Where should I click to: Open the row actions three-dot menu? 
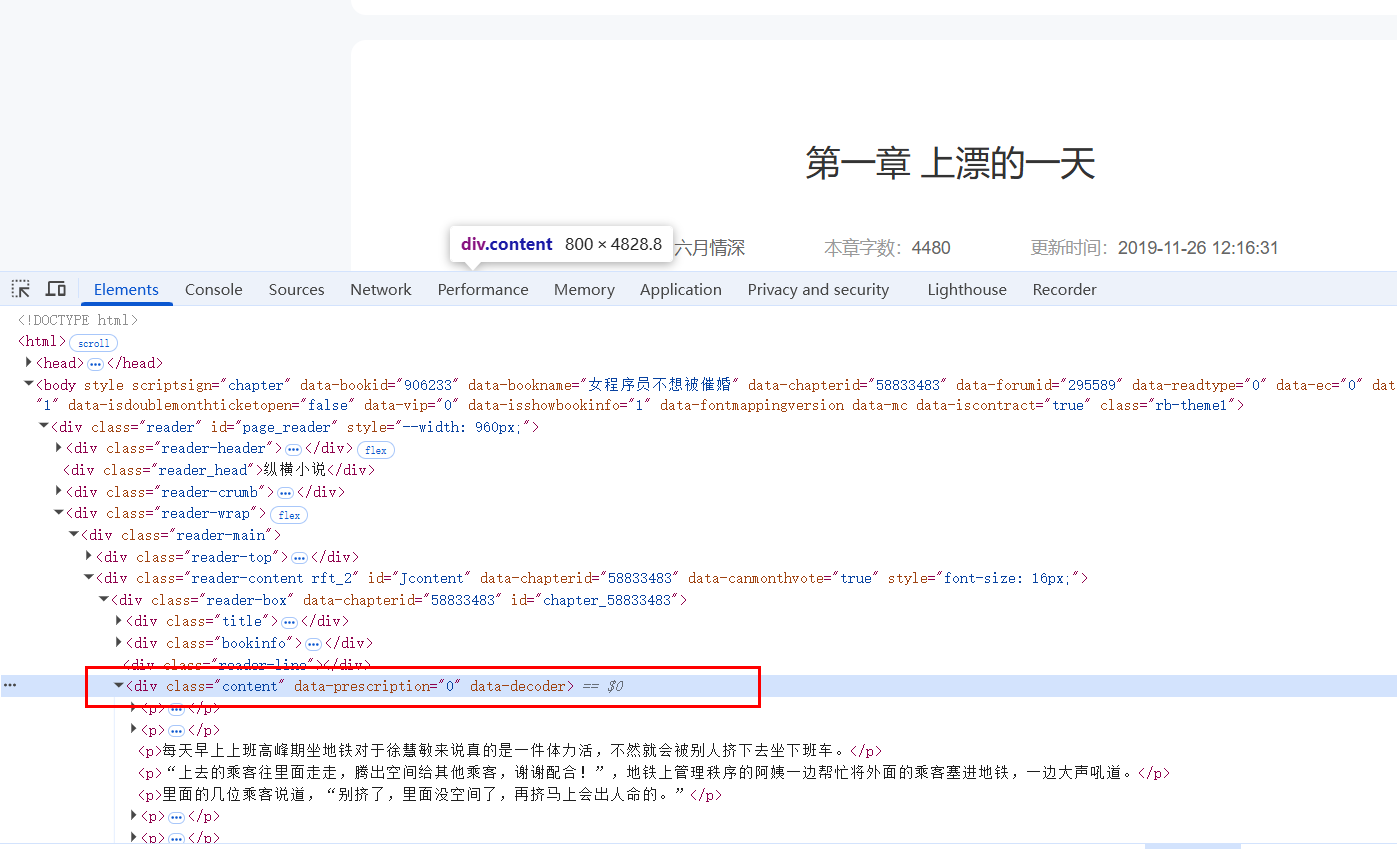(10, 685)
